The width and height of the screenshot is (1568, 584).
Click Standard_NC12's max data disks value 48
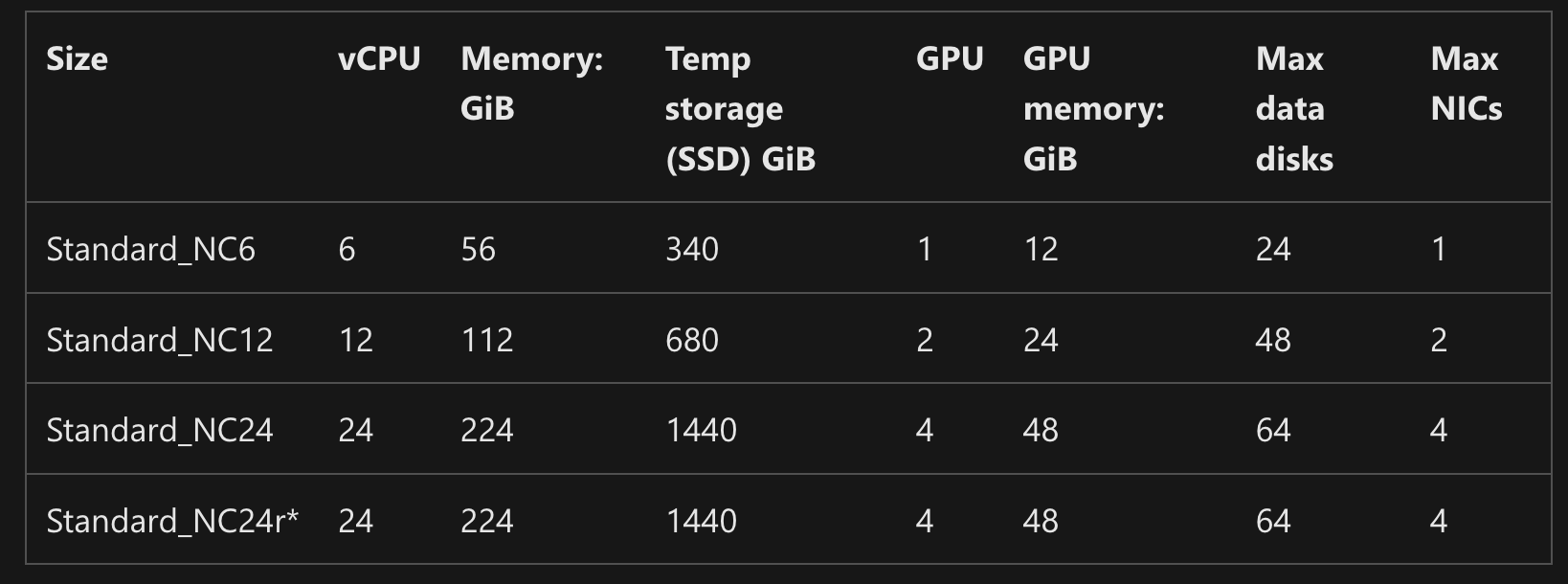pos(1273,340)
